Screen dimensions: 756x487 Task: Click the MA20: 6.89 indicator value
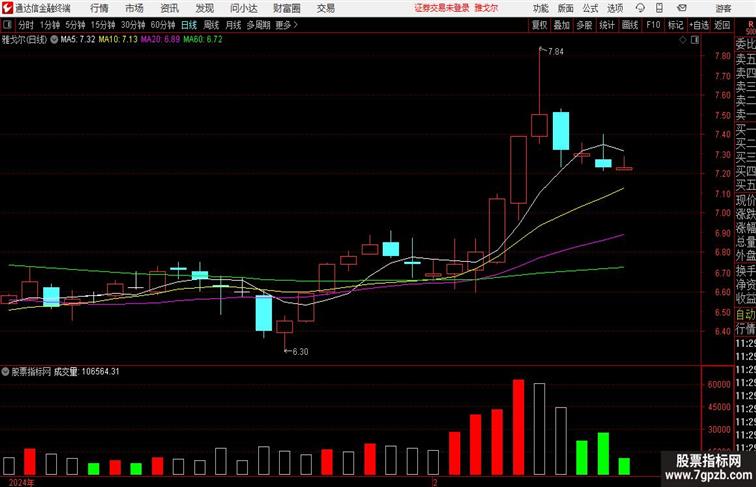[x=161, y=40]
